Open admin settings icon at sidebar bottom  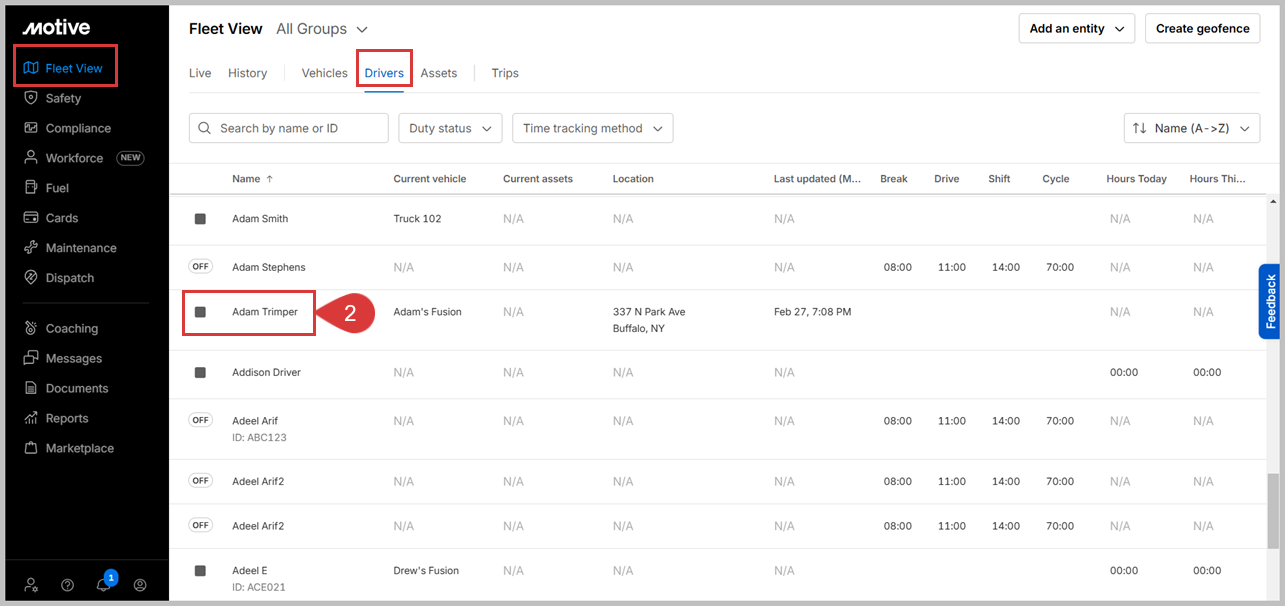tap(32, 585)
